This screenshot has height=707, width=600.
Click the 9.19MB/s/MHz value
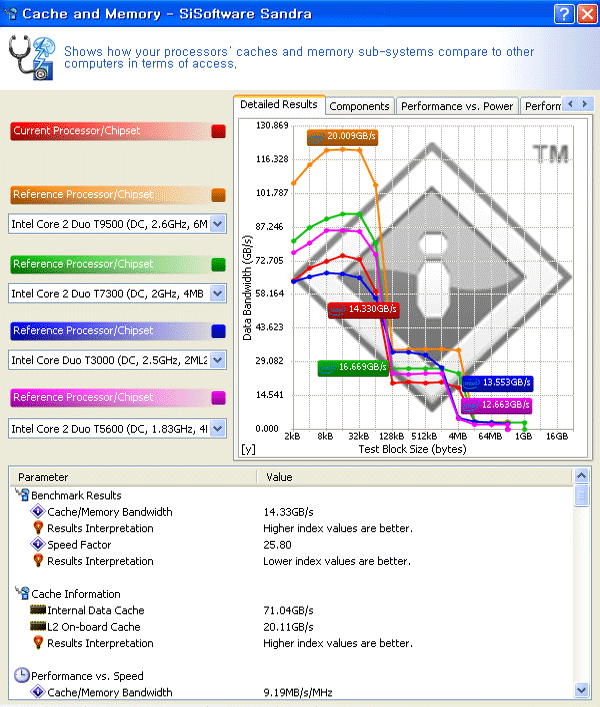coord(298,692)
